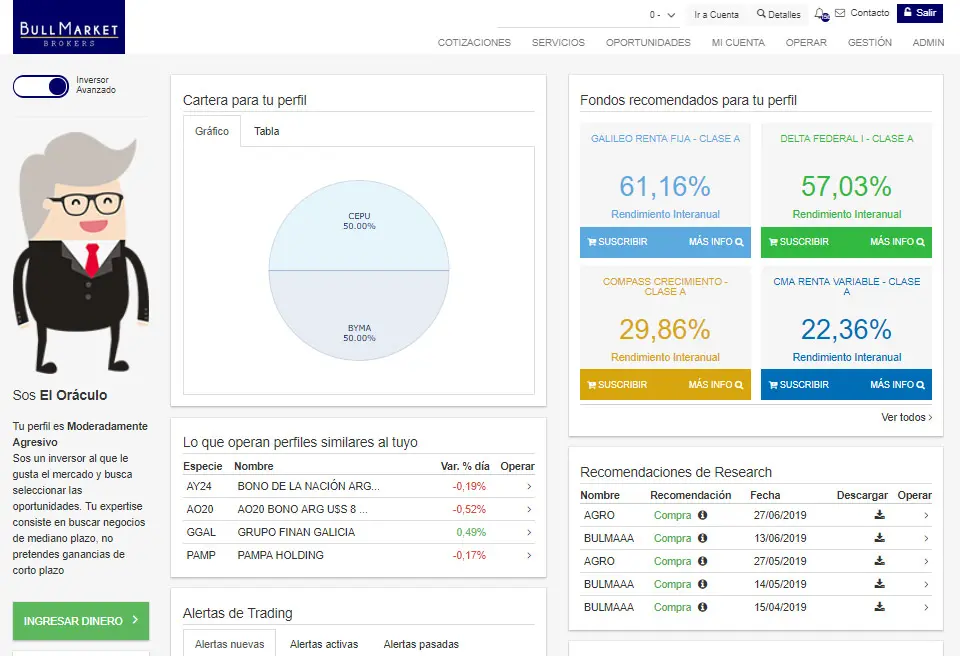Viewport: 960px width, 656px height.
Task: Open operate chevron for GGAL row
Action: (x=529, y=532)
